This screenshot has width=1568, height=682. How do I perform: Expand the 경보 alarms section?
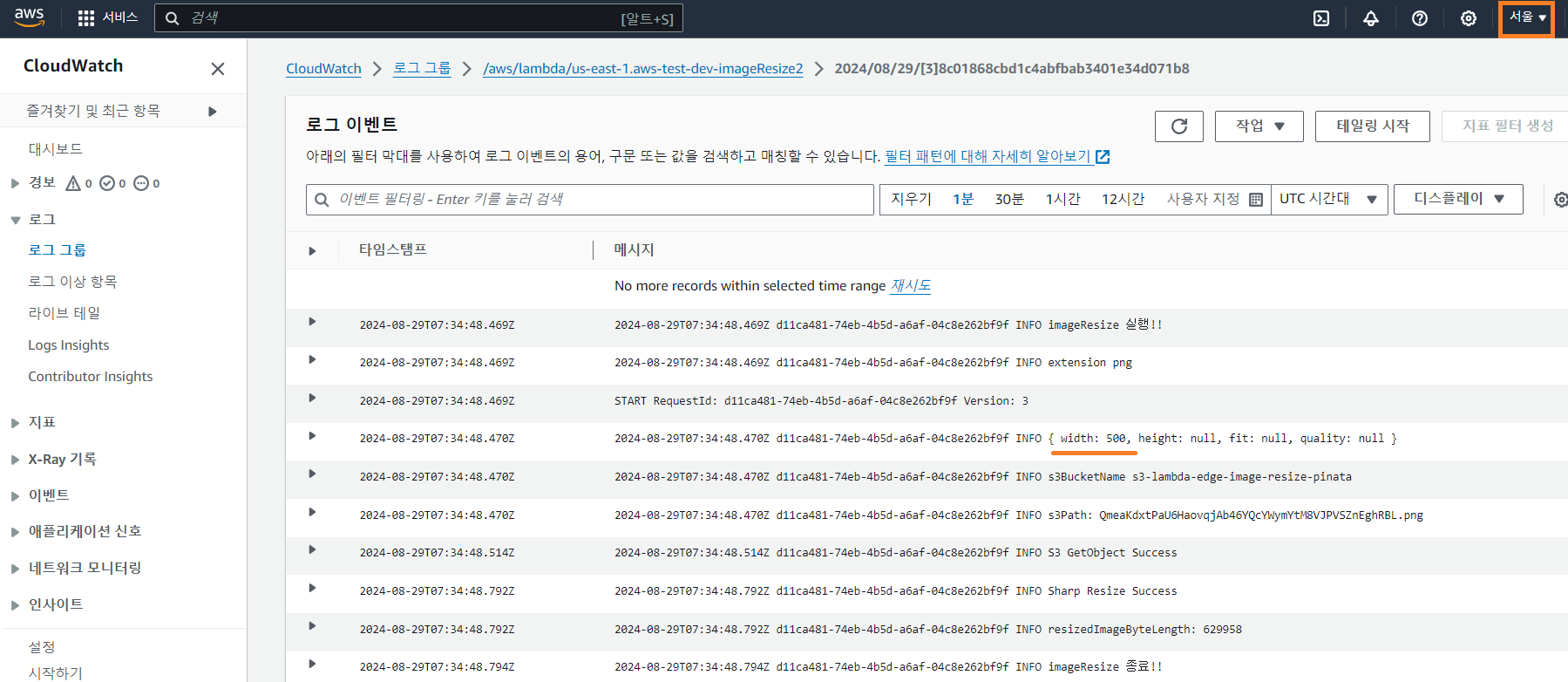coord(15,183)
